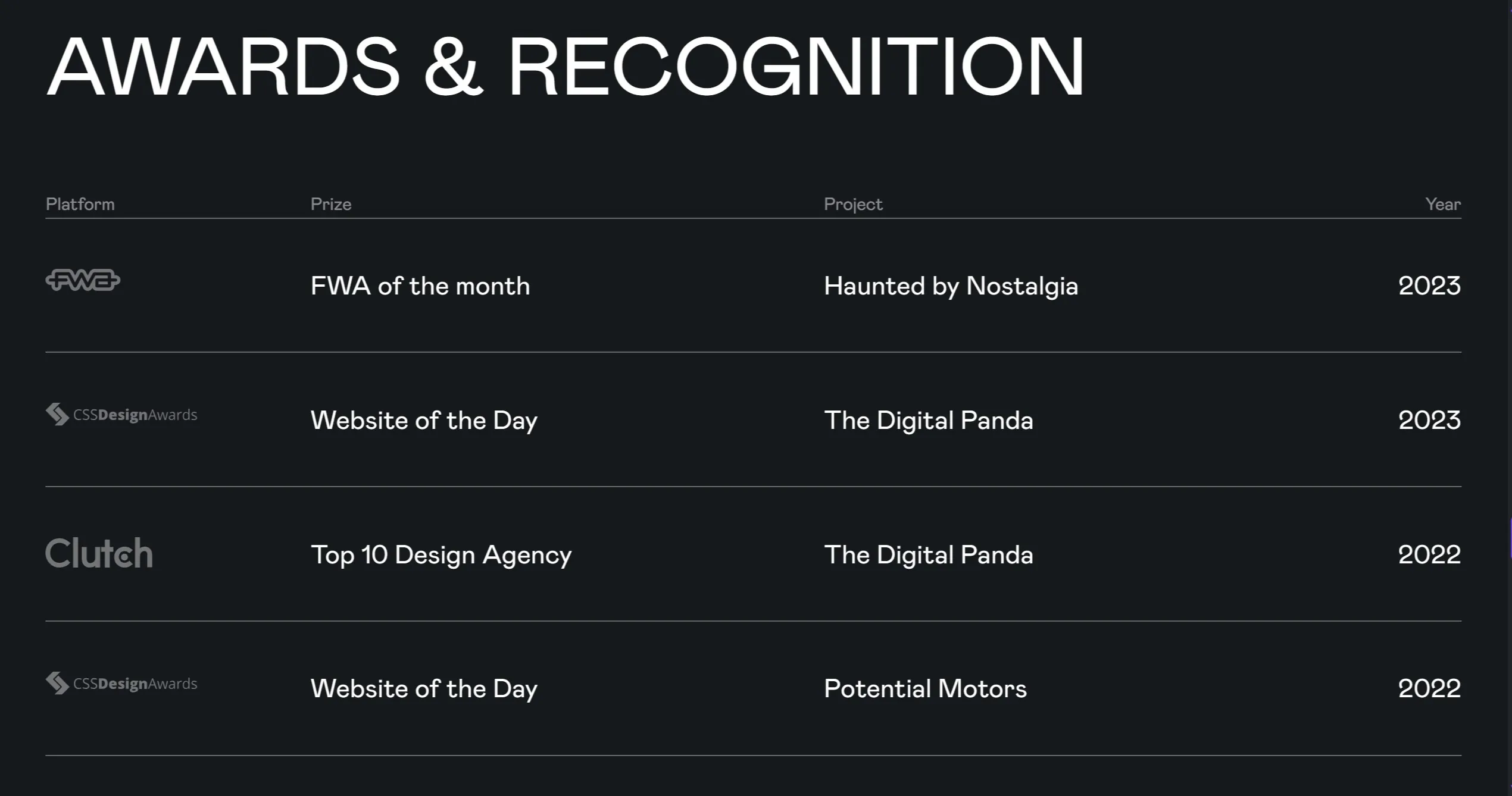Select the Top 10 Design Agency prize
This screenshot has height=796, width=1512.
(441, 555)
